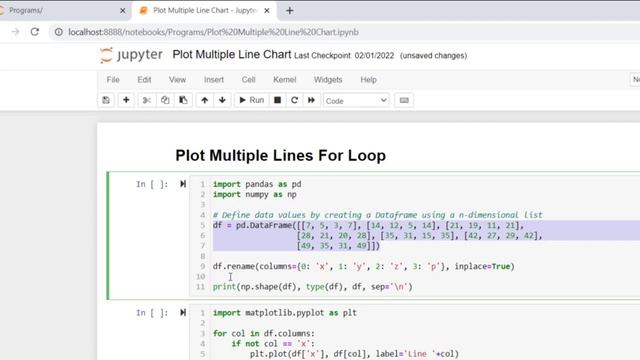This screenshot has width=640, height=360.
Task: Click the 'import pandas as pd' line
Action: [257, 184]
